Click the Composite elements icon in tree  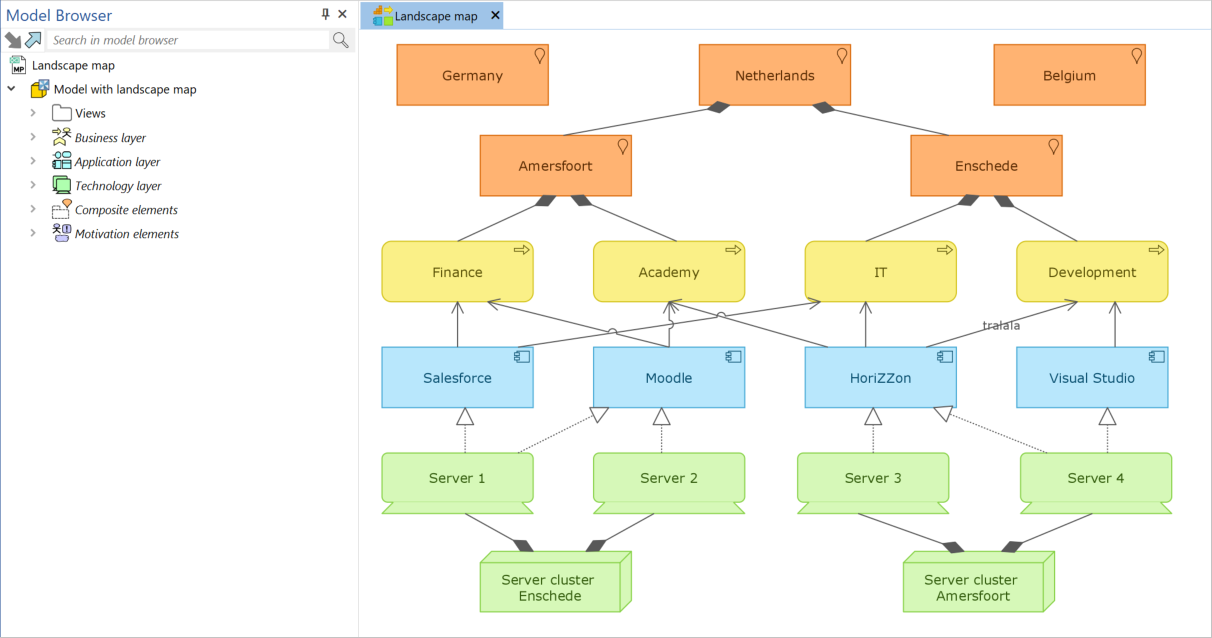pos(61,210)
